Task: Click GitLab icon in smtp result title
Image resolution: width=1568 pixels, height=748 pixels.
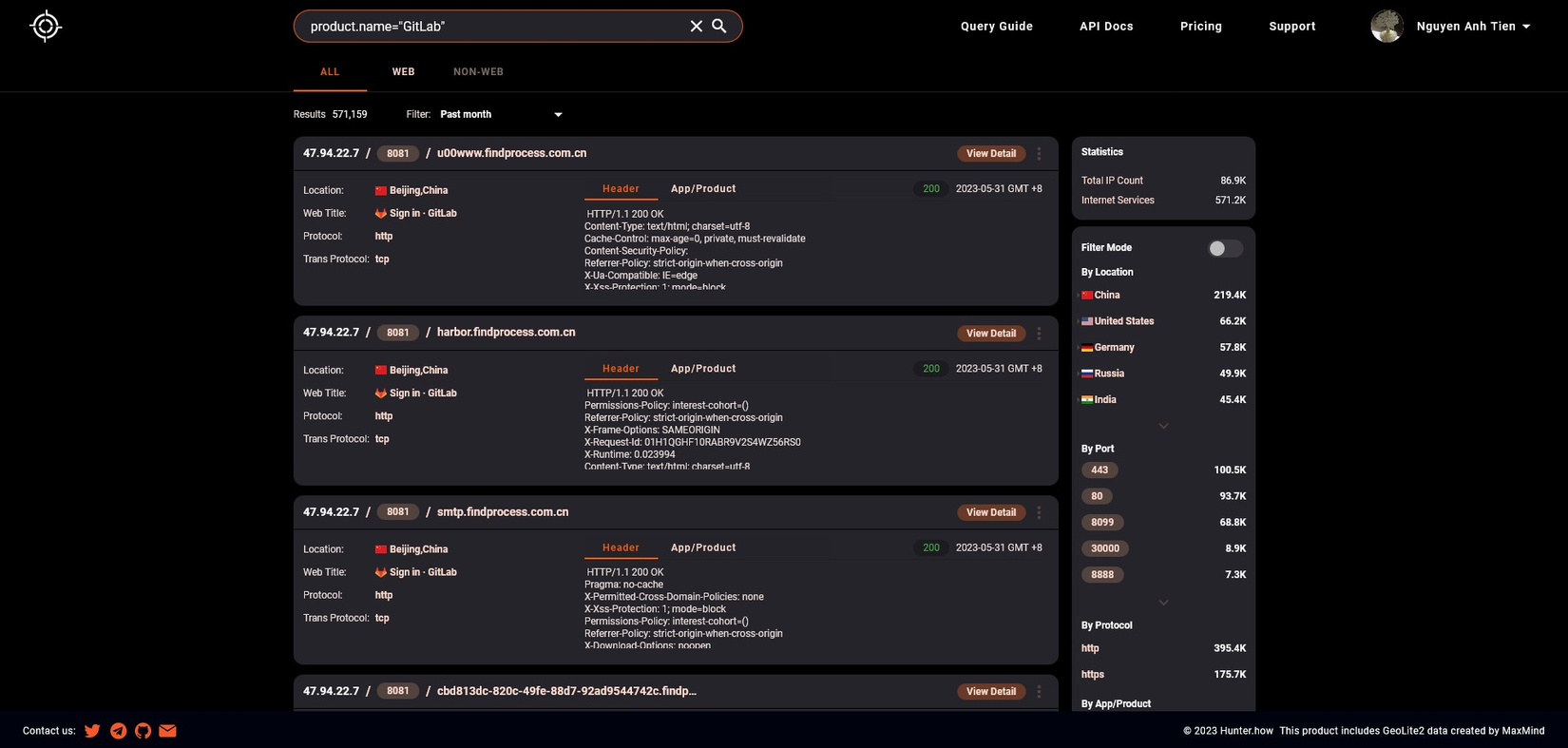Action: point(381,572)
